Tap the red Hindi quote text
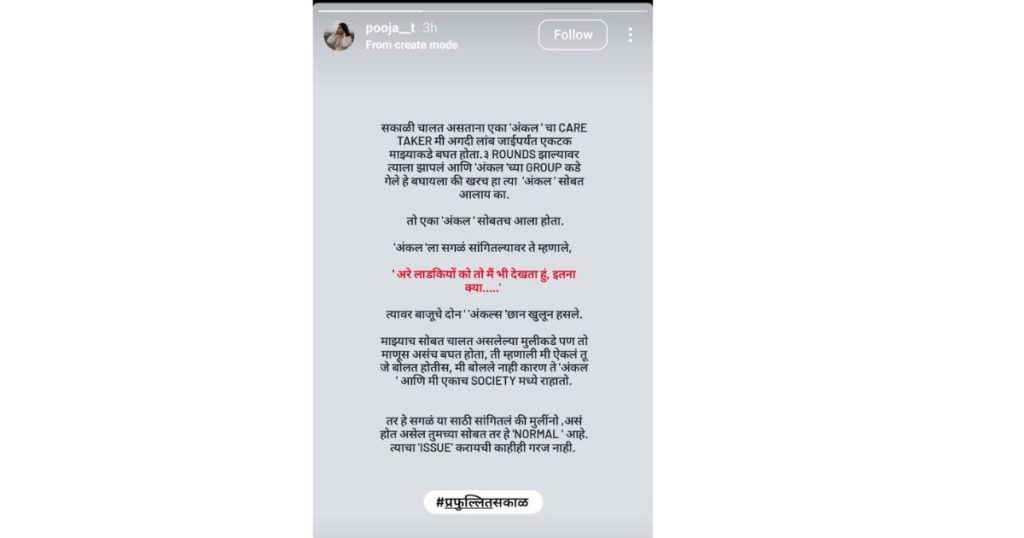 483,281
